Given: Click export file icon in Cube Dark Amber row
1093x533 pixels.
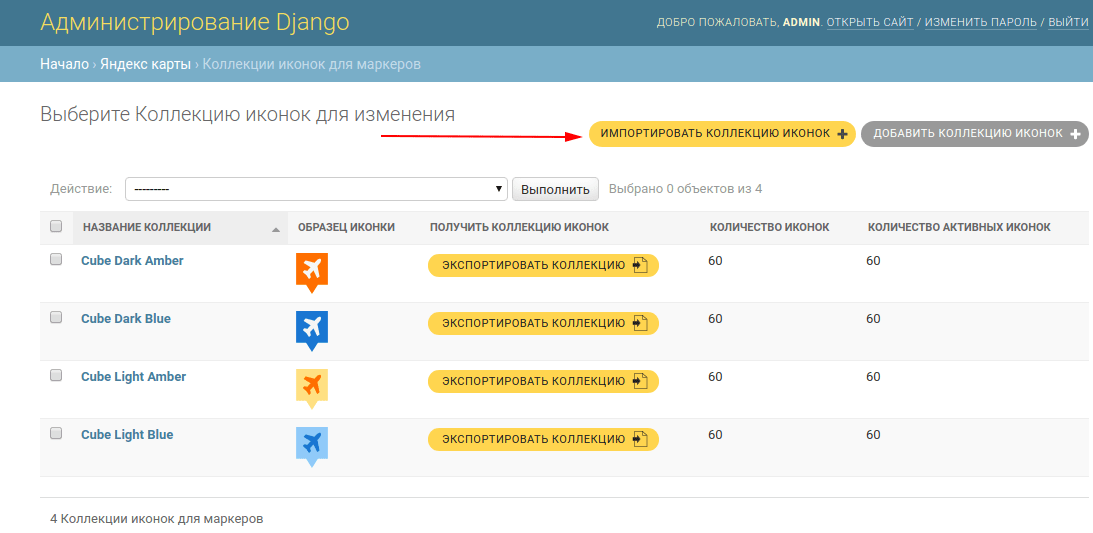Looking at the screenshot, I should click(641, 265).
